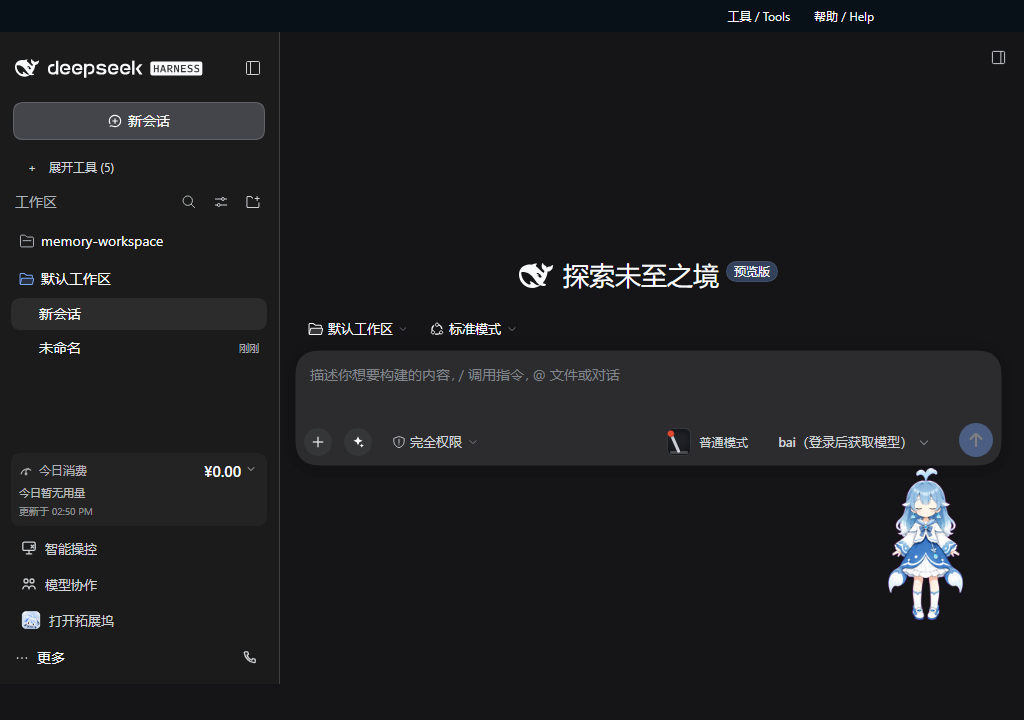This screenshot has width=1024, height=720.
Task: Click the phone icon in sidebar
Action: [x=249, y=657]
